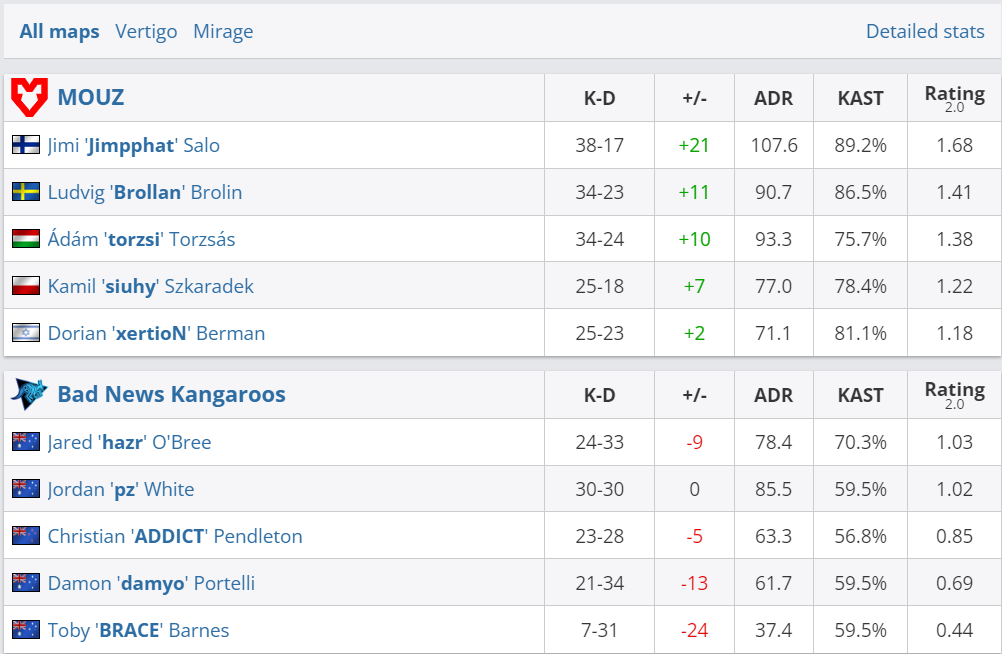
Task: Open Toby 'BRACE' Barnes player profile
Action: [138, 630]
